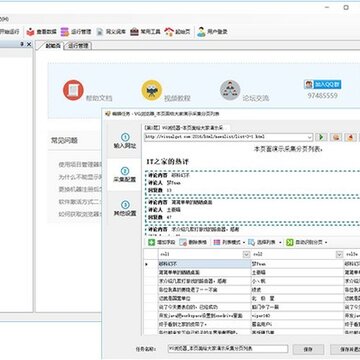360x360 pixels.
Task: Open the col2 column header dropdown
Action: [x=339, y=254]
